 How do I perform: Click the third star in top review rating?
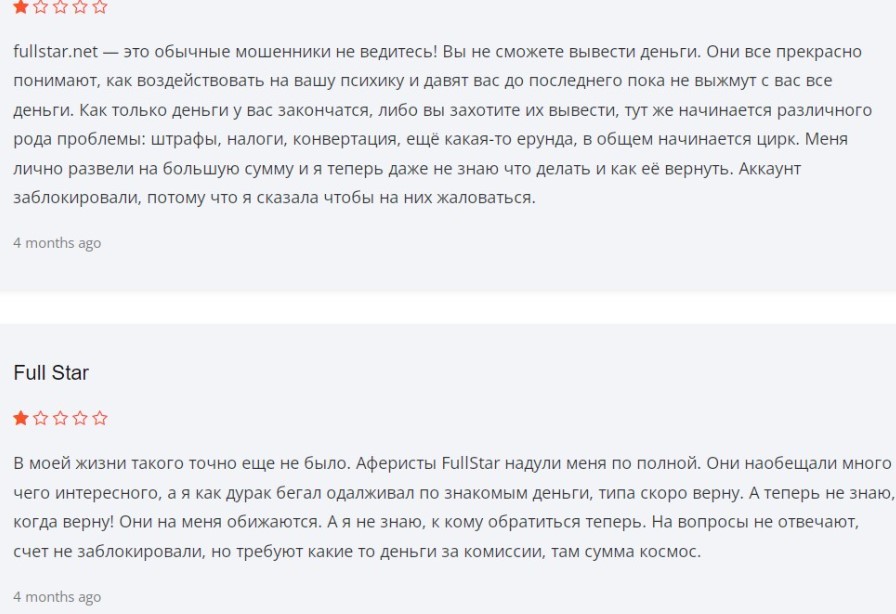tap(60, 7)
